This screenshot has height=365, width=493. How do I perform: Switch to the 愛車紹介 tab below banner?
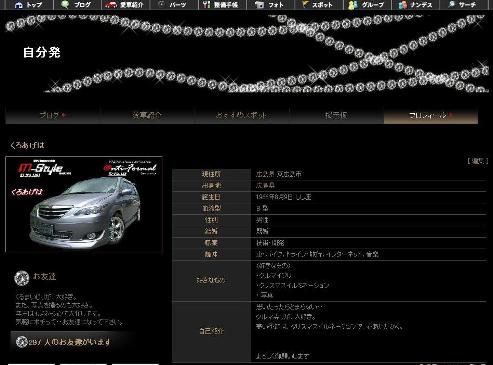pyautogui.click(x=147, y=116)
